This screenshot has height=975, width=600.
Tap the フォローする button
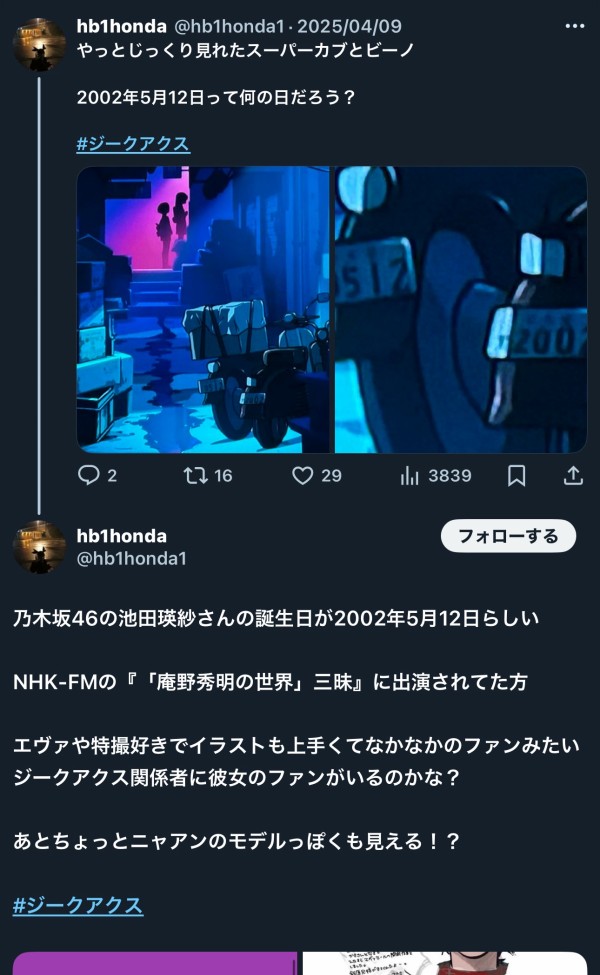click(x=508, y=536)
